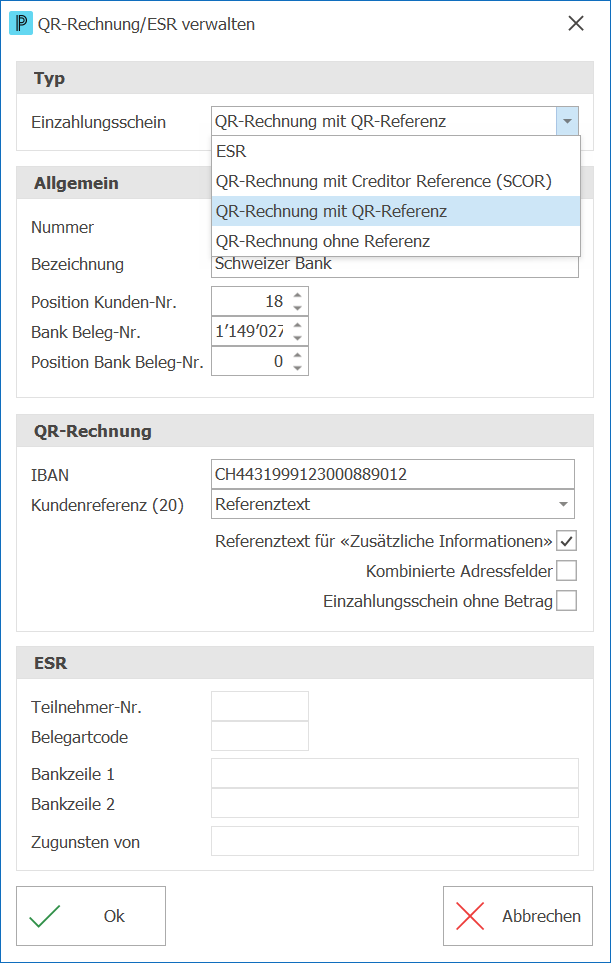
Task: Click the QR-Rechnung section header
Action: click(x=305, y=431)
